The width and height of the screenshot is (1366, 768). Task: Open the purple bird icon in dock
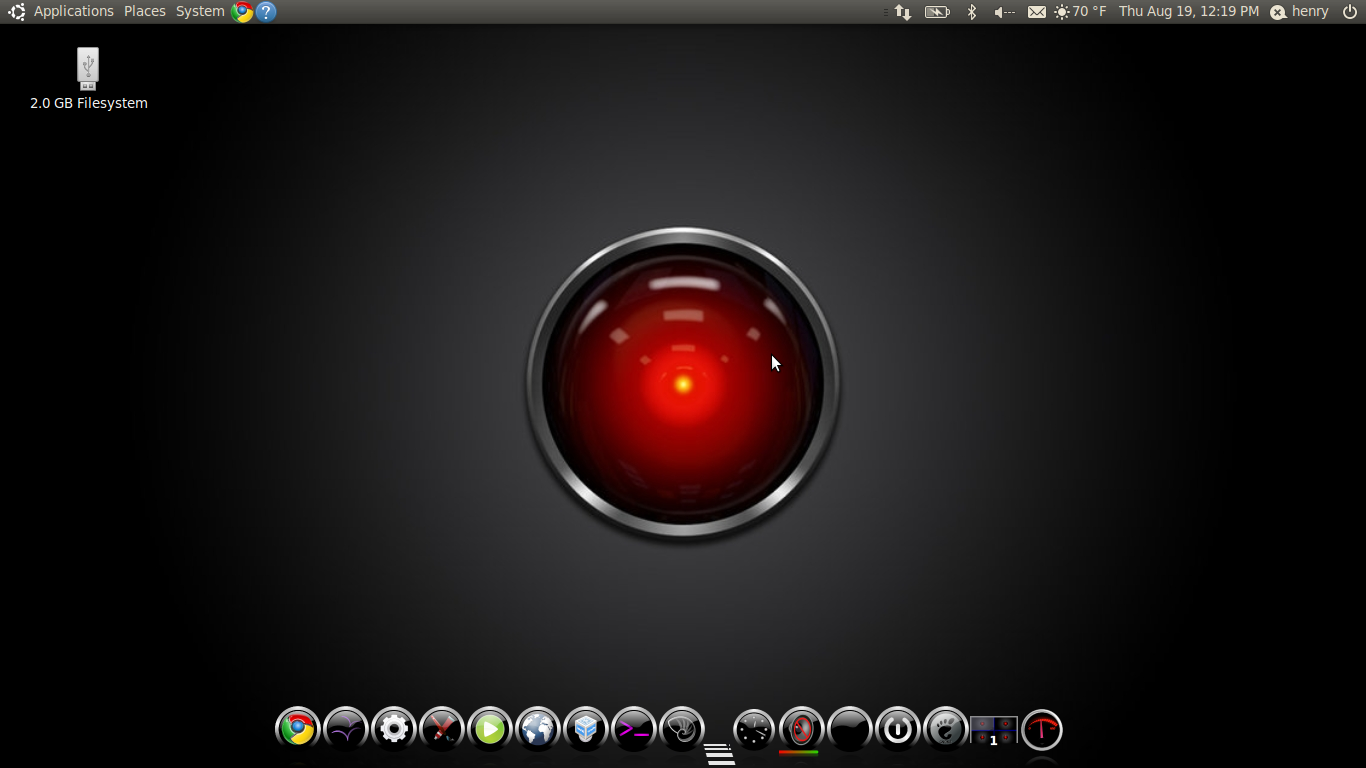pos(346,729)
